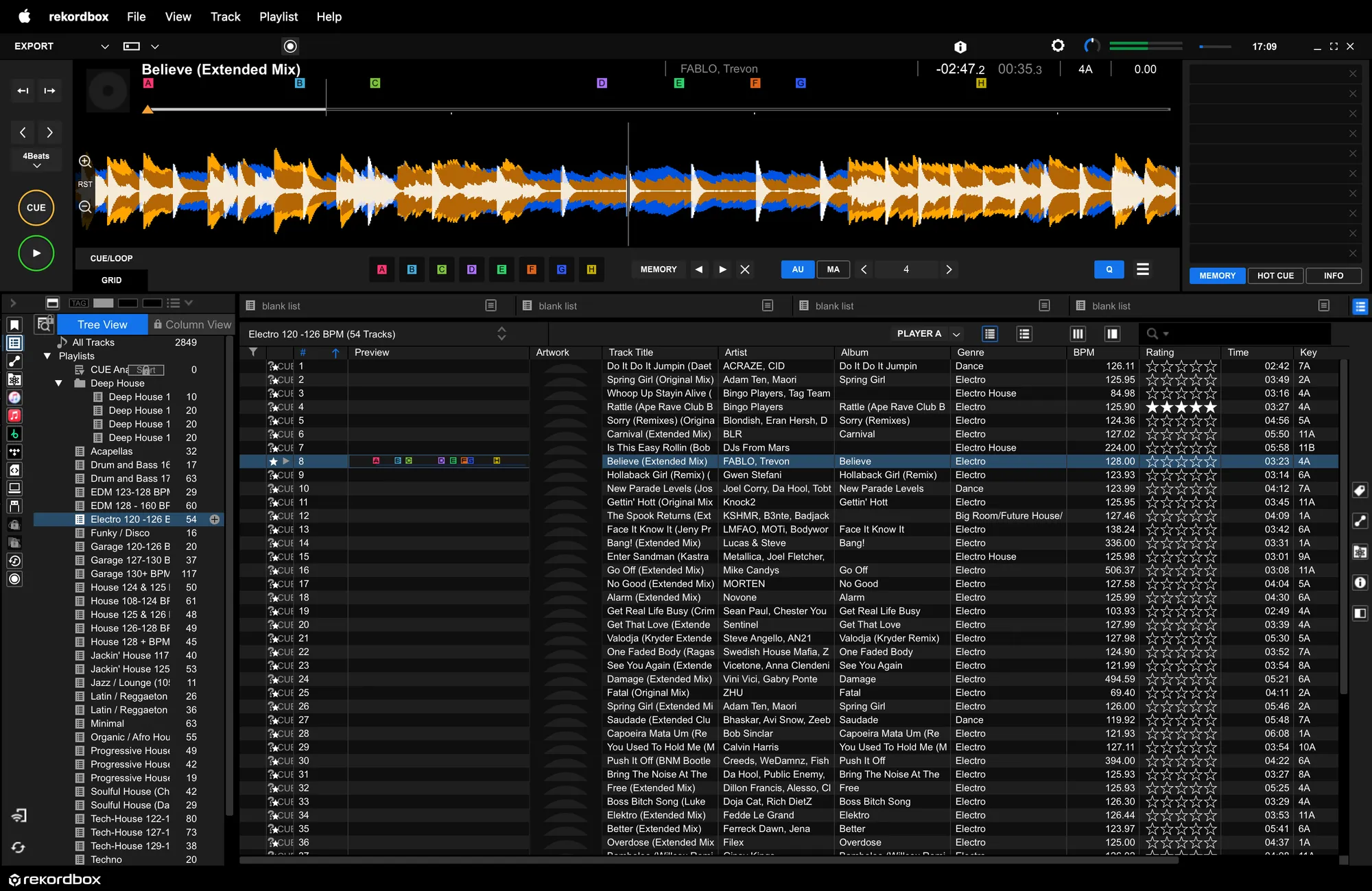Click the sync manager arrows icon
The height and width of the screenshot is (891, 1372).
(x=19, y=848)
